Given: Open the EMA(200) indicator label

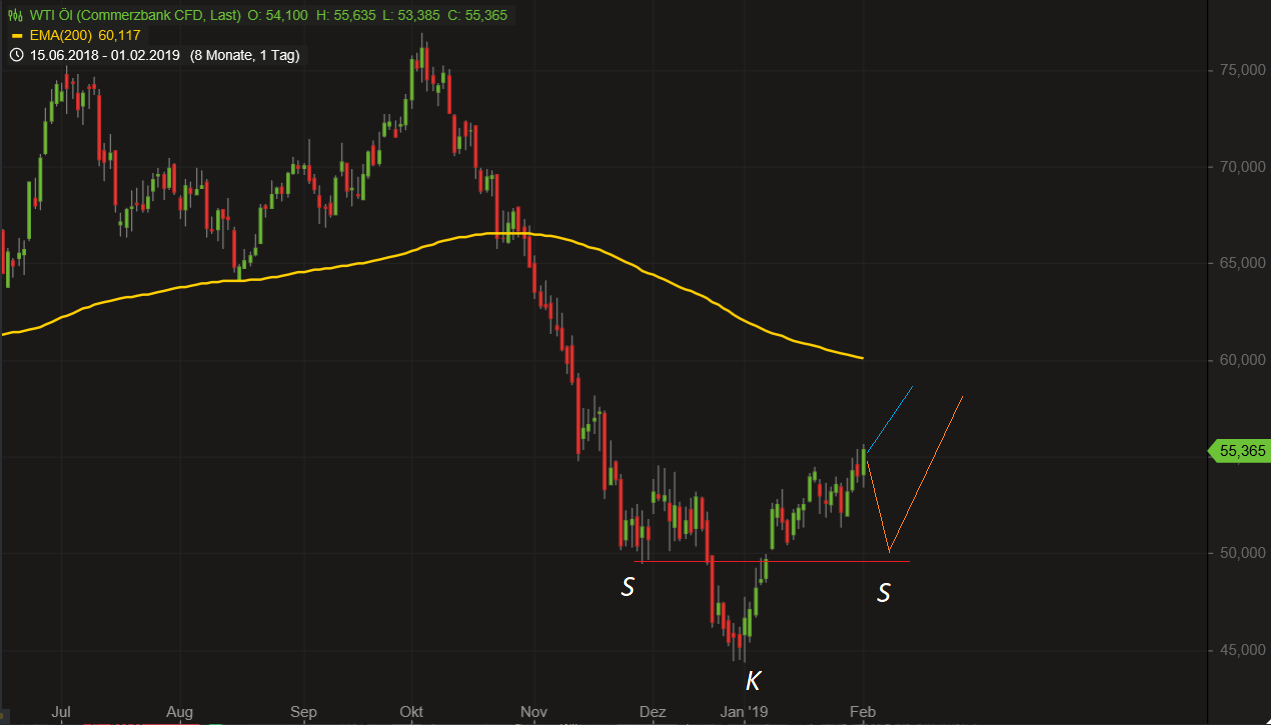Looking at the screenshot, I should pos(62,35).
